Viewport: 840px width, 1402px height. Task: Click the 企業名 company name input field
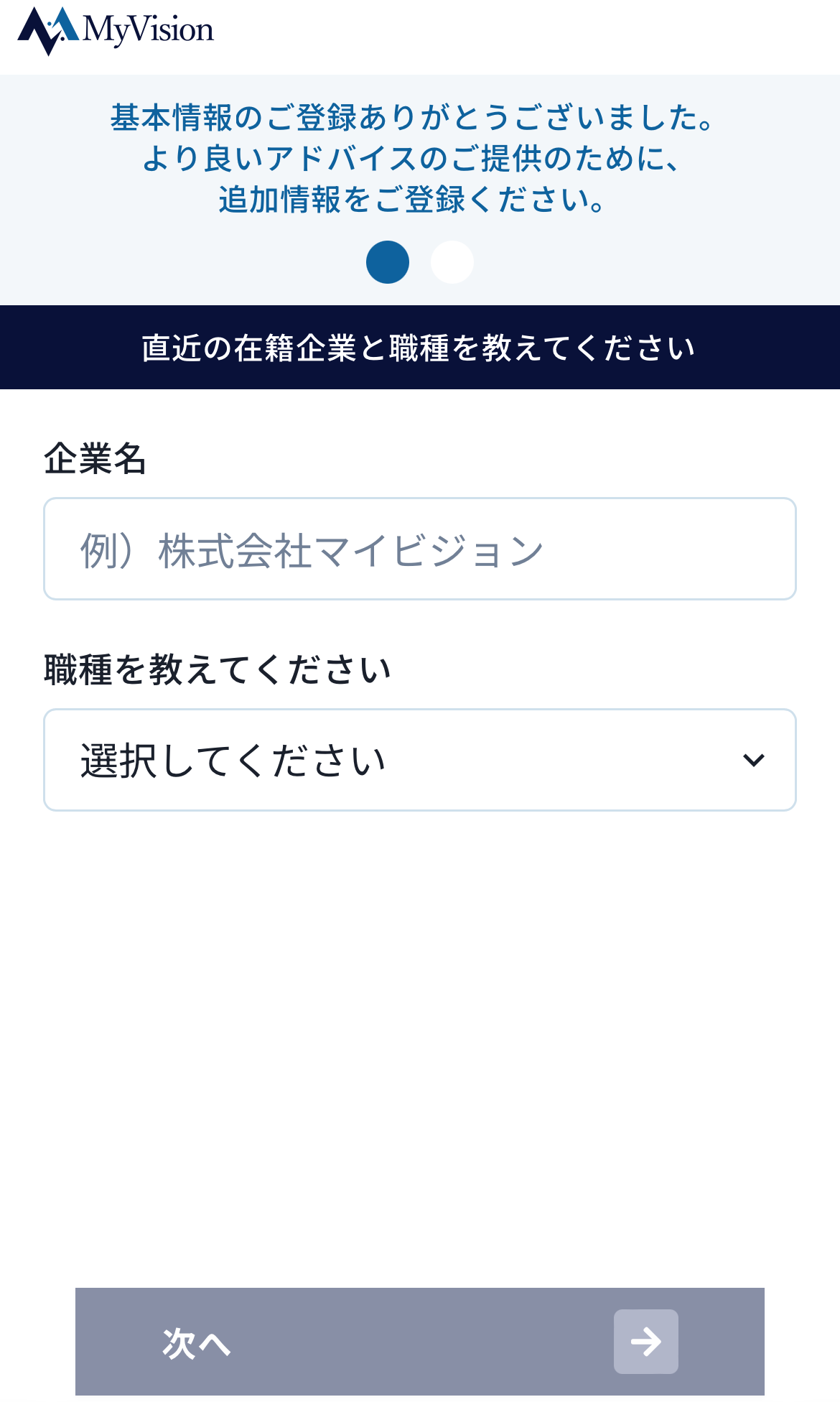pos(420,548)
